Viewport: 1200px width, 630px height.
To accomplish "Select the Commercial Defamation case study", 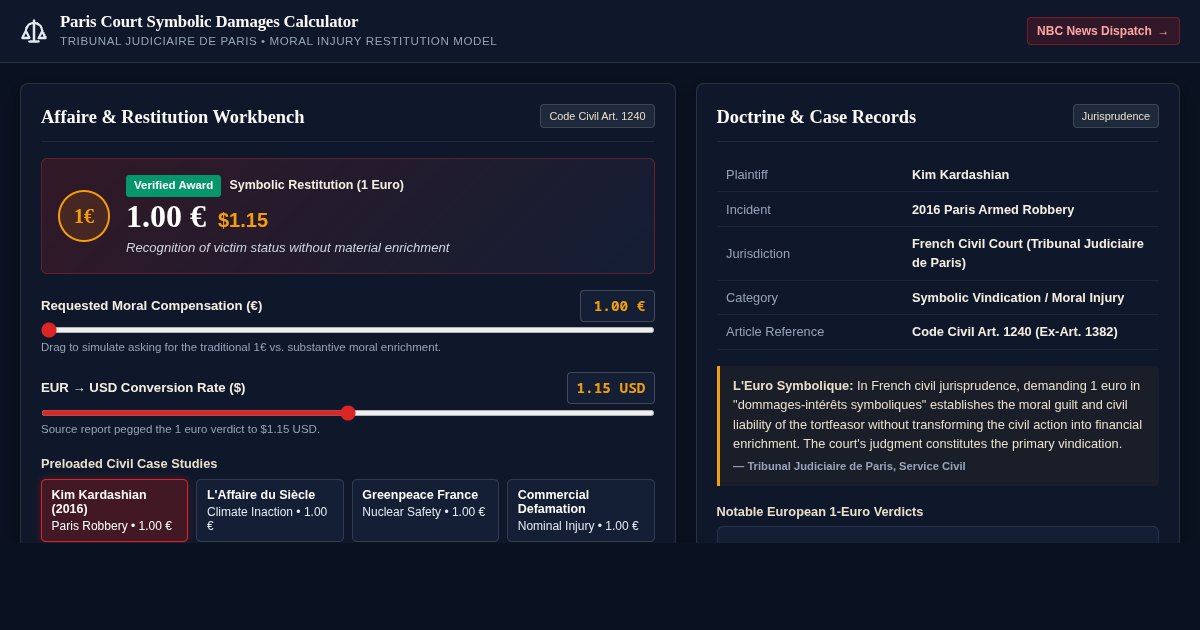I will coord(581,510).
